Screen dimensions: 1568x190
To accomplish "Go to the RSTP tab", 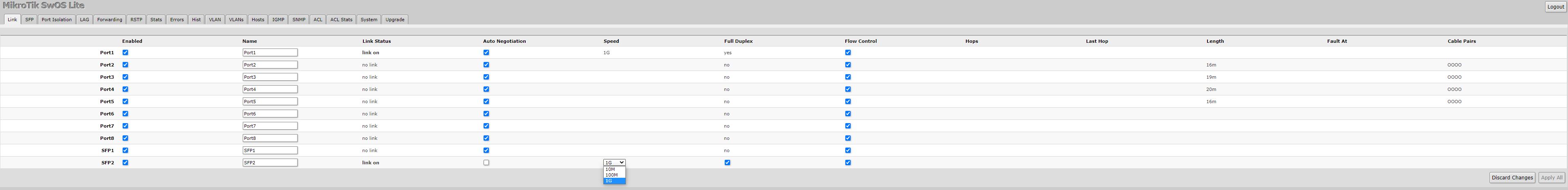I will [137, 20].
